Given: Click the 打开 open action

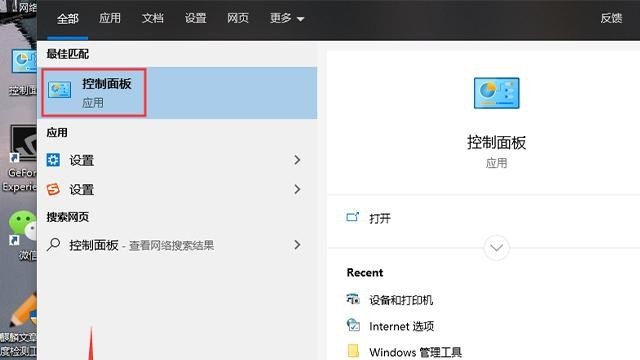Looking at the screenshot, I should tap(380, 218).
